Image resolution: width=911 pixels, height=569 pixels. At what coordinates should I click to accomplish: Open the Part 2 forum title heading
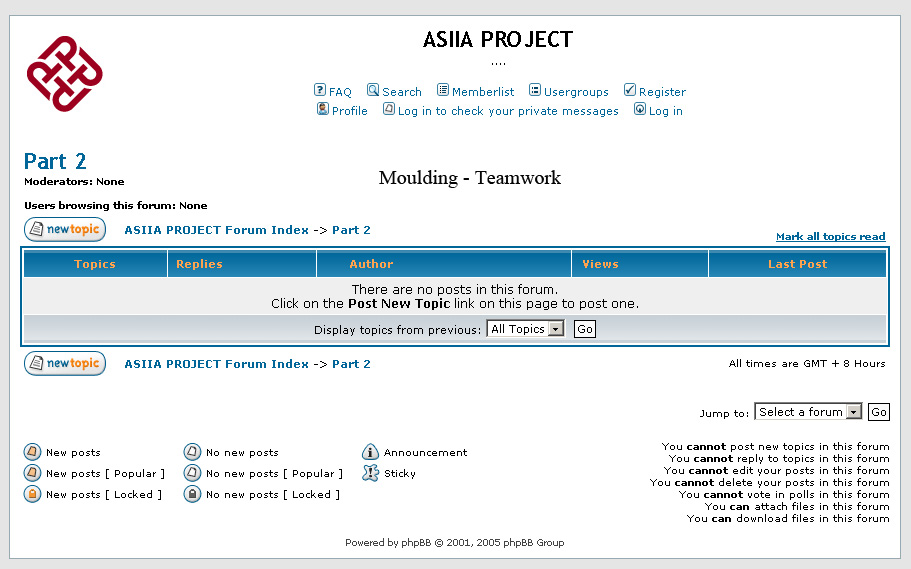click(x=55, y=161)
